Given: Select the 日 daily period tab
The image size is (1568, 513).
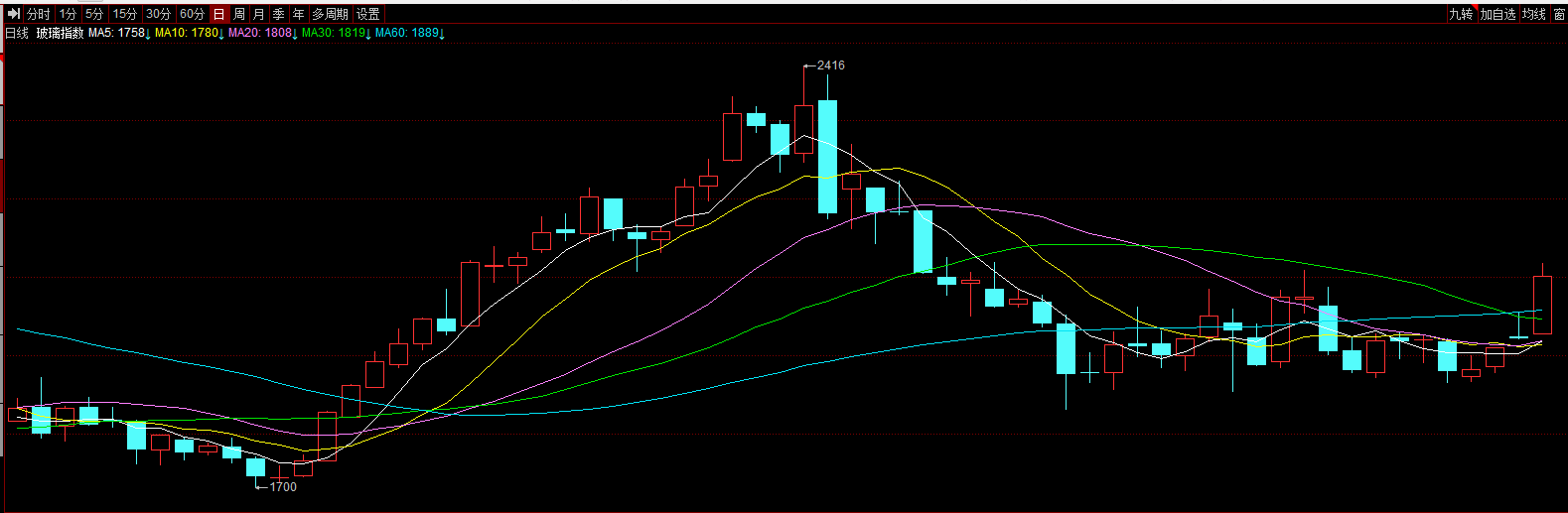Looking at the screenshot, I should [x=219, y=14].
